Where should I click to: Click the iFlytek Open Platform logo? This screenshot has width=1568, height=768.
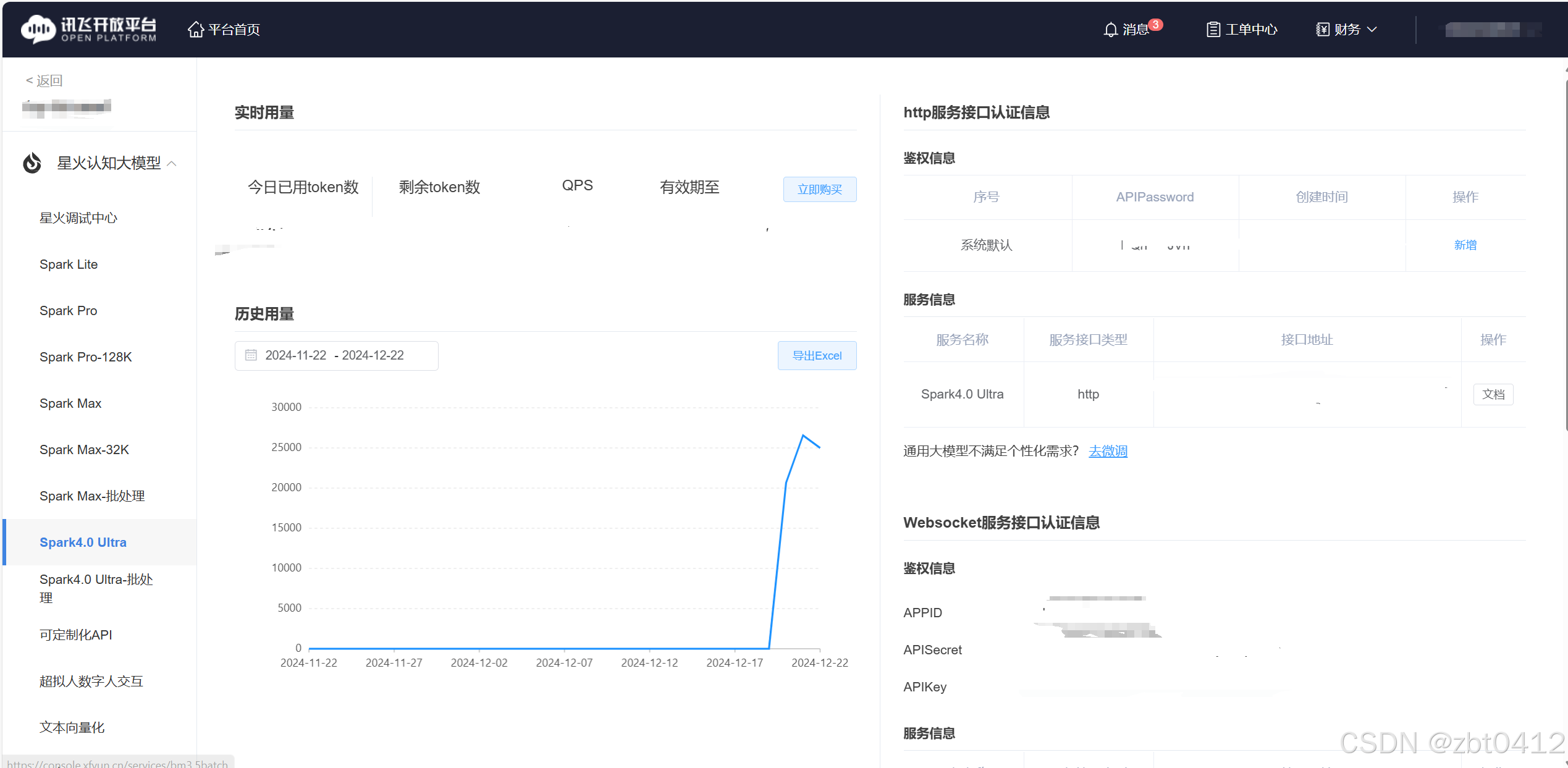tap(88, 29)
